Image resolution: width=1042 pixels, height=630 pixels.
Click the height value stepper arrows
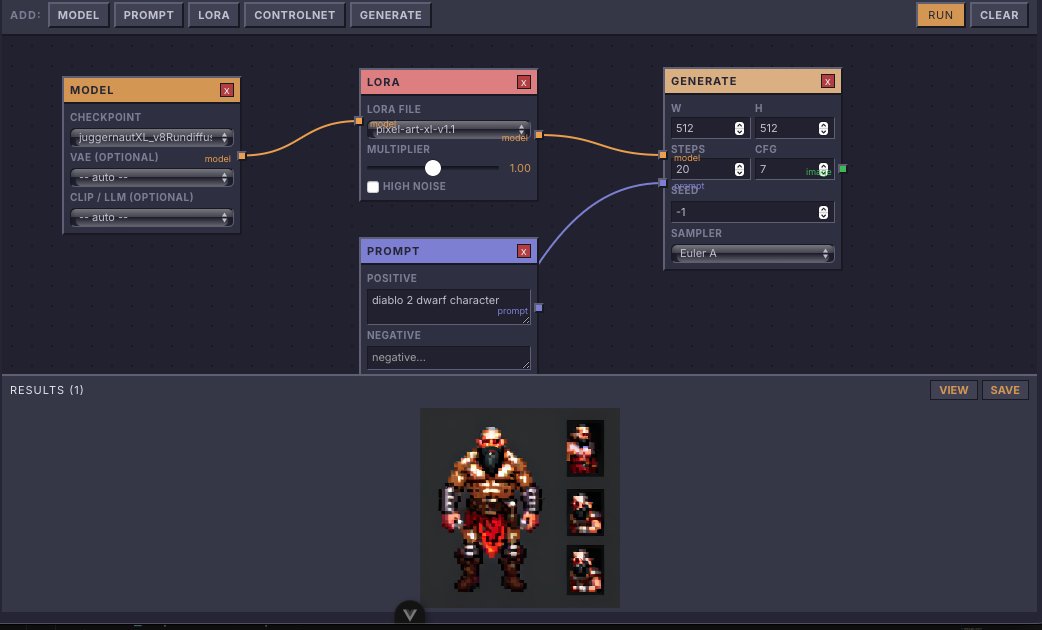point(823,128)
